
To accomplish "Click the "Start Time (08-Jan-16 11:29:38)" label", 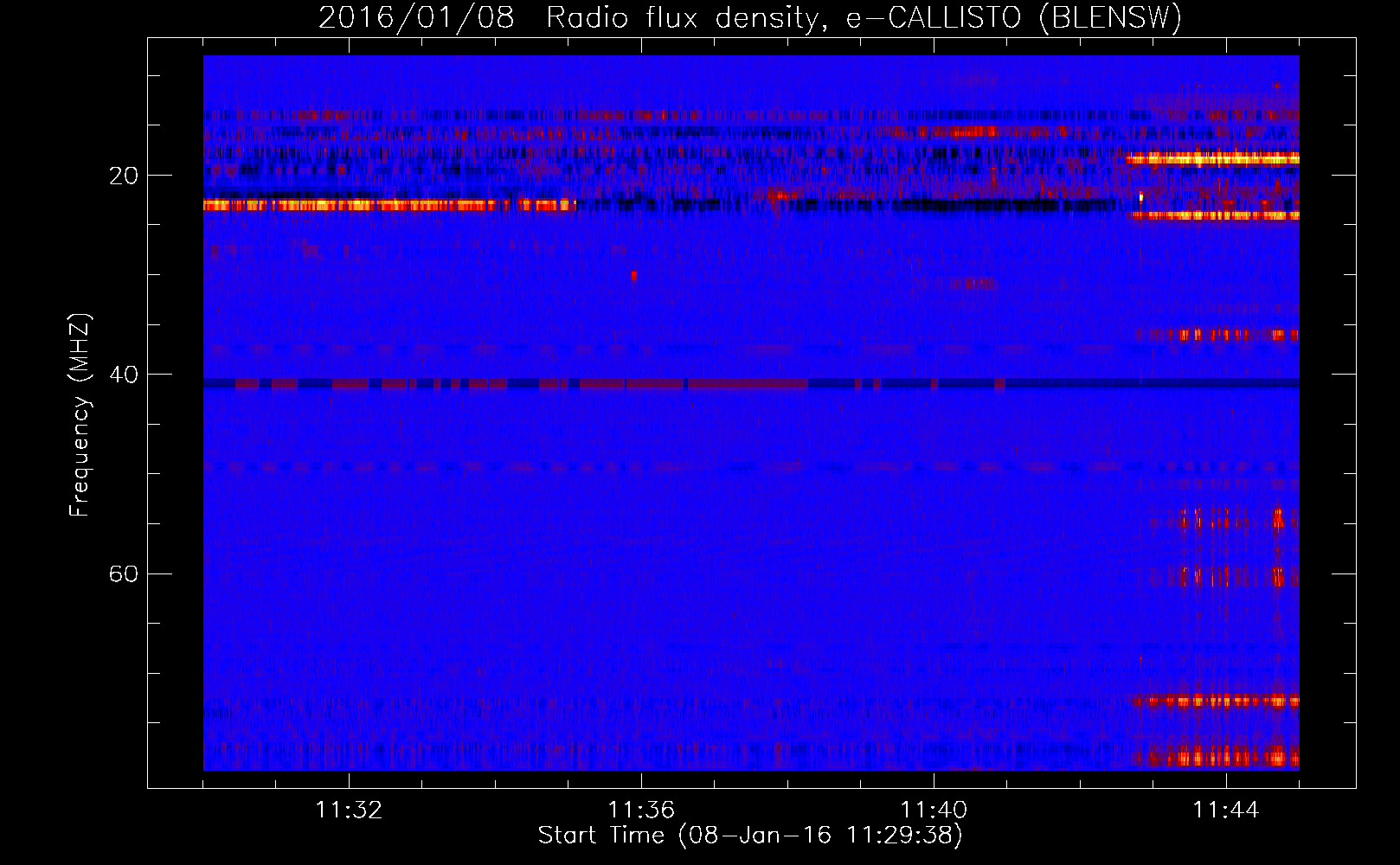I will pos(749,836).
